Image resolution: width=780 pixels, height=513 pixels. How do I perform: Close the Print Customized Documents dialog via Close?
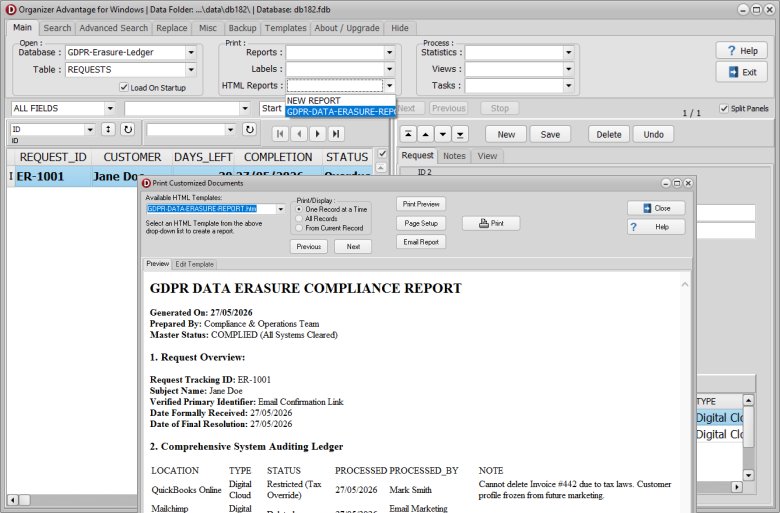(x=656, y=208)
